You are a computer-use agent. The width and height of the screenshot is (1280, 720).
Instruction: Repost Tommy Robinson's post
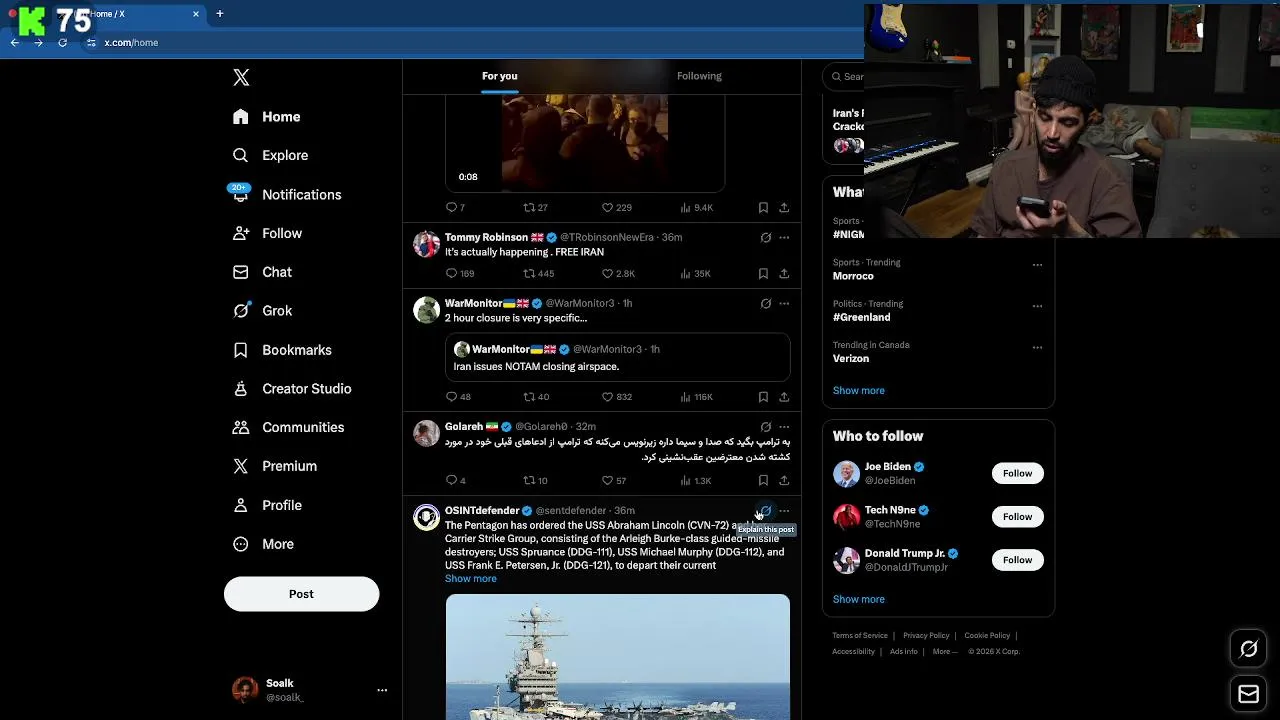tap(539, 273)
